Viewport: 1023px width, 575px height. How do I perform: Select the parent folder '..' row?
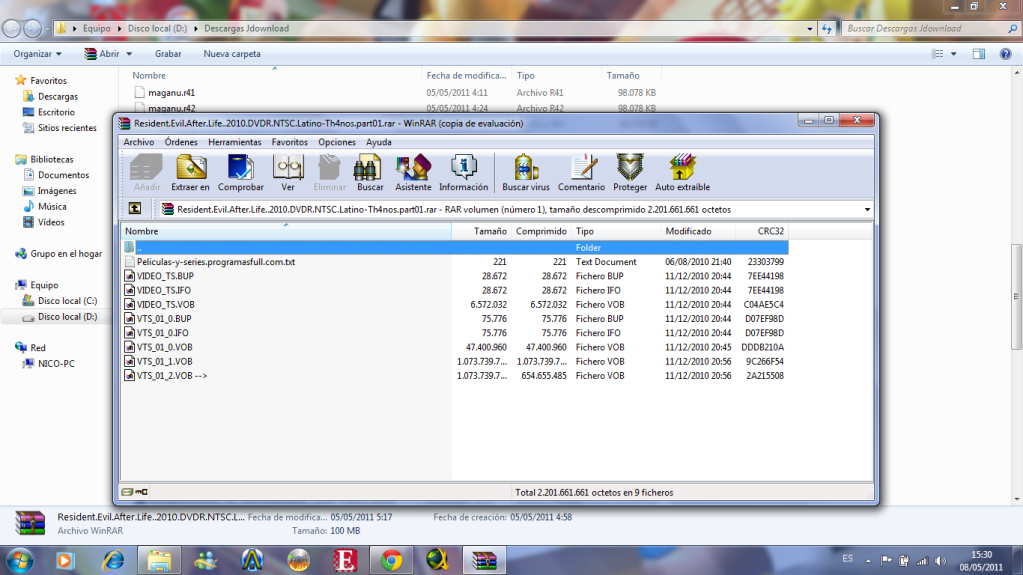pyautogui.click(x=455, y=247)
